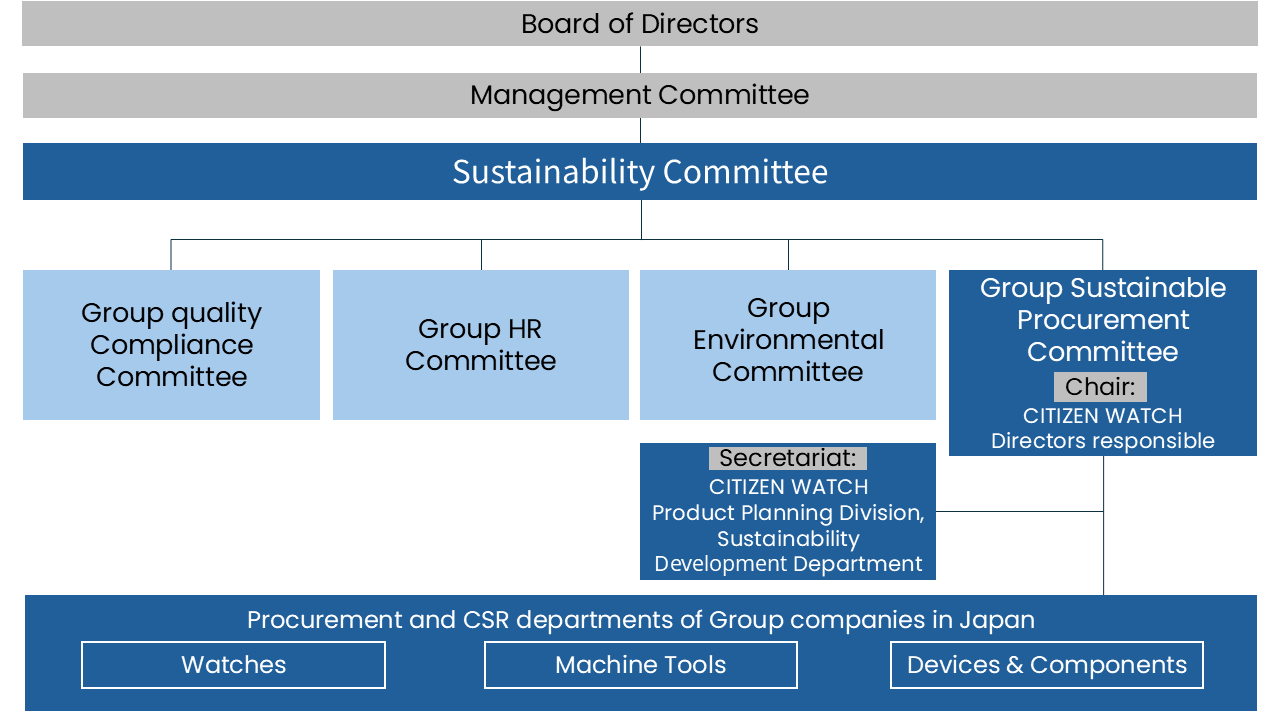Click CITIZEN WATCH text in Secretariat box
The width and height of the screenshot is (1280, 720).
(788, 487)
